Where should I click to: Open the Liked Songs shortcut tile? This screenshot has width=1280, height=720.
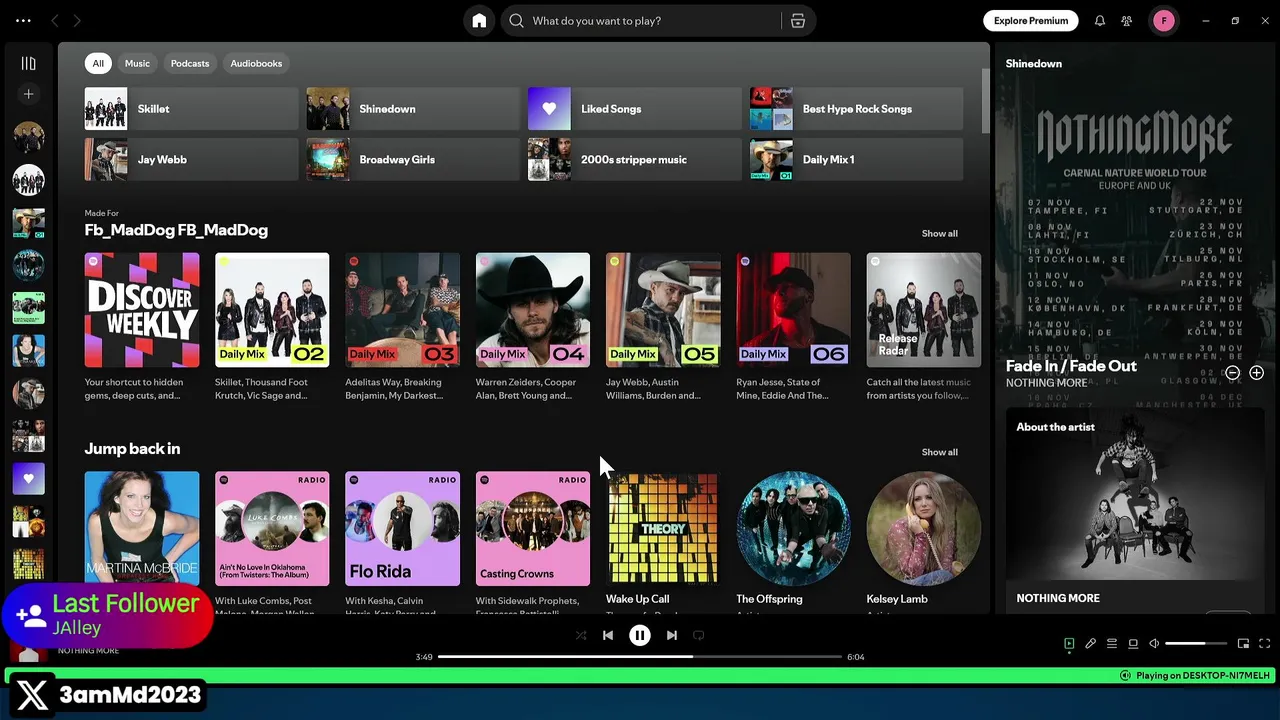pos(635,109)
